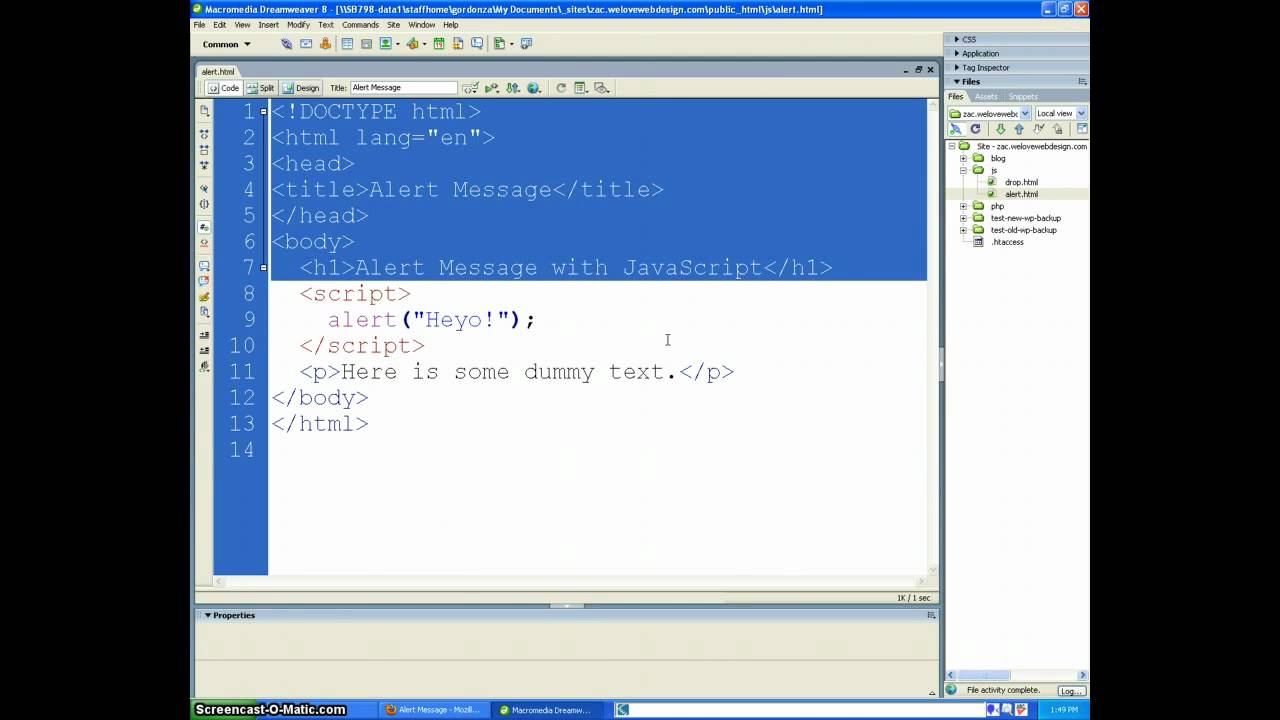Open the Visual Aids toolbar menu

(601, 87)
